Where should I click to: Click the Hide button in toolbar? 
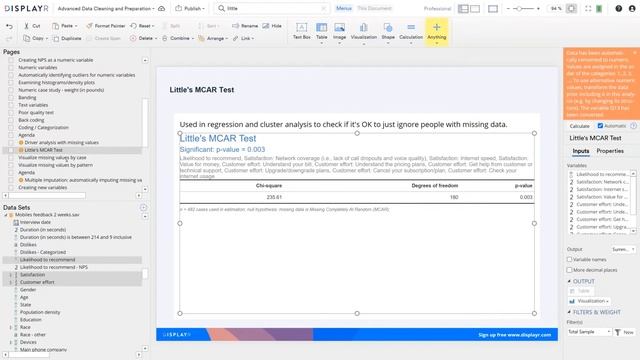point(272,26)
